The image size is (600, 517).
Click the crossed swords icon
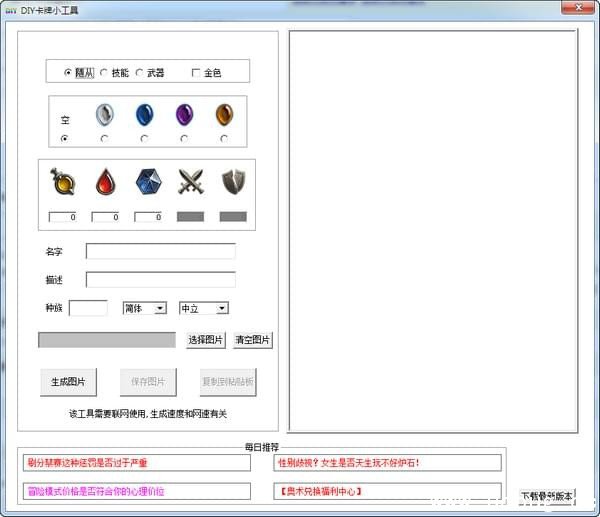(x=190, y=182)
